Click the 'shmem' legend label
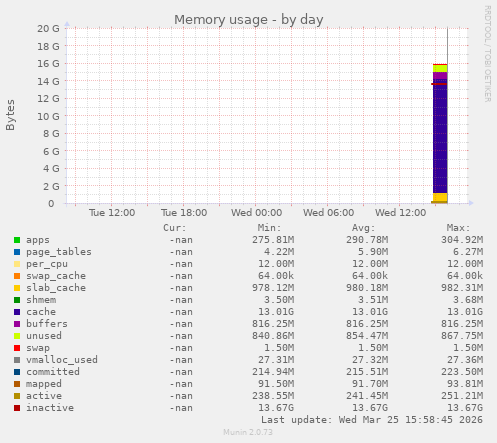The height and width of the screenshot is (443, 497). coord(41,300)
